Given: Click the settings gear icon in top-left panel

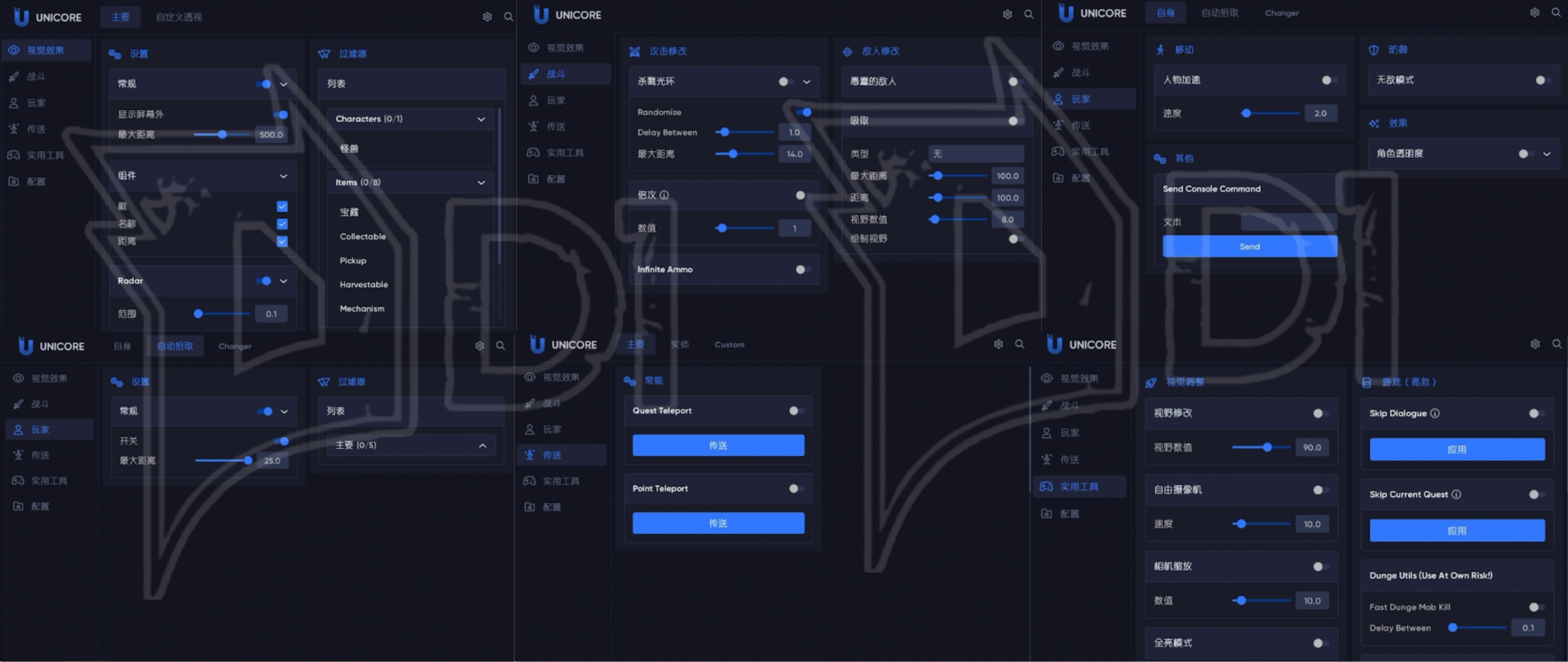Looking at the screenshot, I should [x=487, y=17].
